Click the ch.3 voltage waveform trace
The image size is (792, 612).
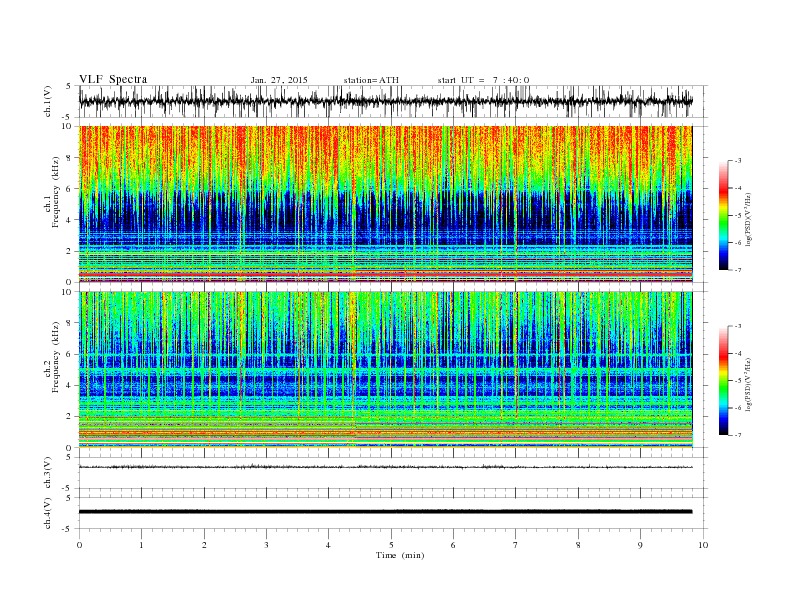[x=385, y=467]
